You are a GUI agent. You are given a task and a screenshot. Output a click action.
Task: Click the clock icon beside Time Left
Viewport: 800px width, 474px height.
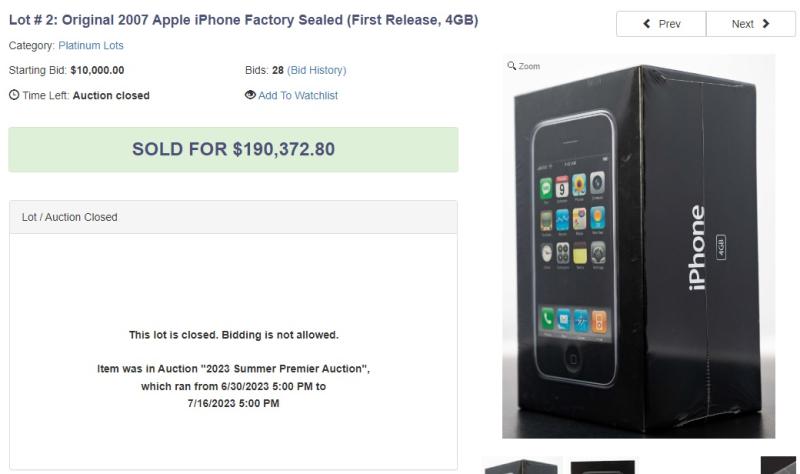tap(13, 96)
